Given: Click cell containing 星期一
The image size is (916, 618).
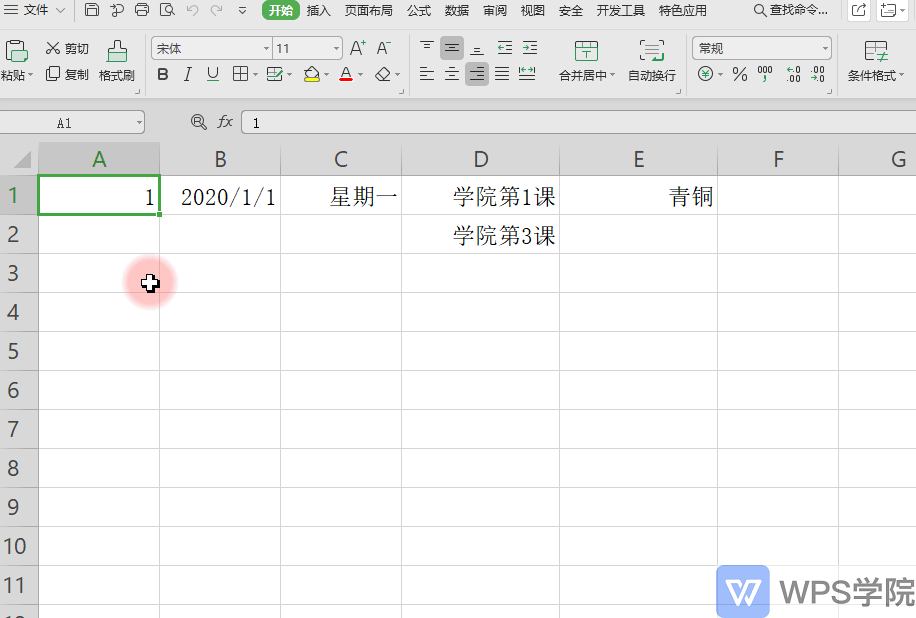Looking at the screenshot, I should 341,196.
